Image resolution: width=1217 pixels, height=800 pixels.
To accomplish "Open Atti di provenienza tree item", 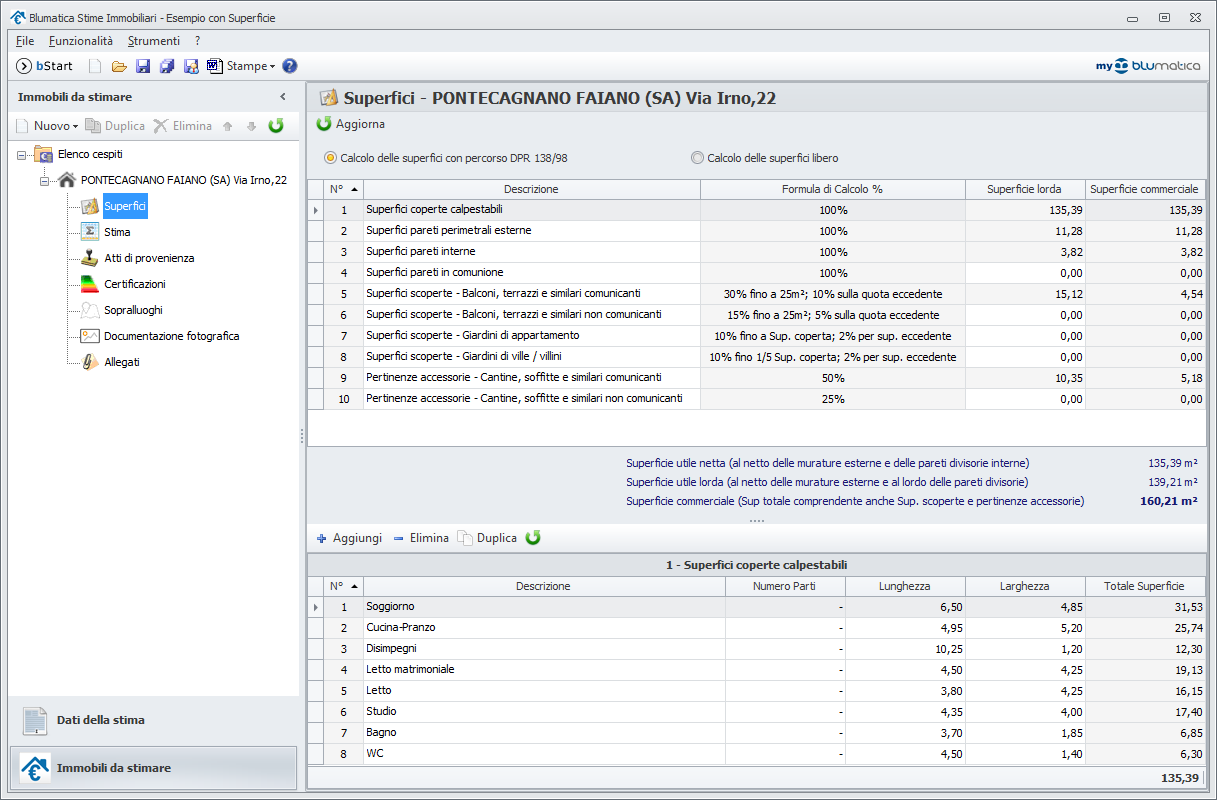I will tap(149, 258).
